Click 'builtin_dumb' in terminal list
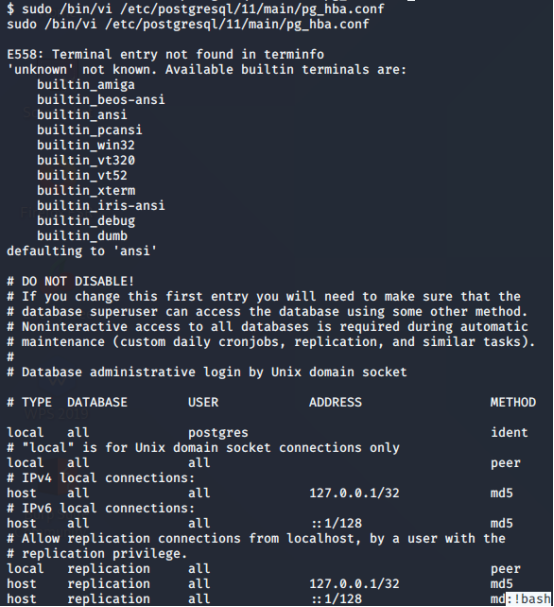The height and width of the screenshot is (607, 554). [82, 236]
